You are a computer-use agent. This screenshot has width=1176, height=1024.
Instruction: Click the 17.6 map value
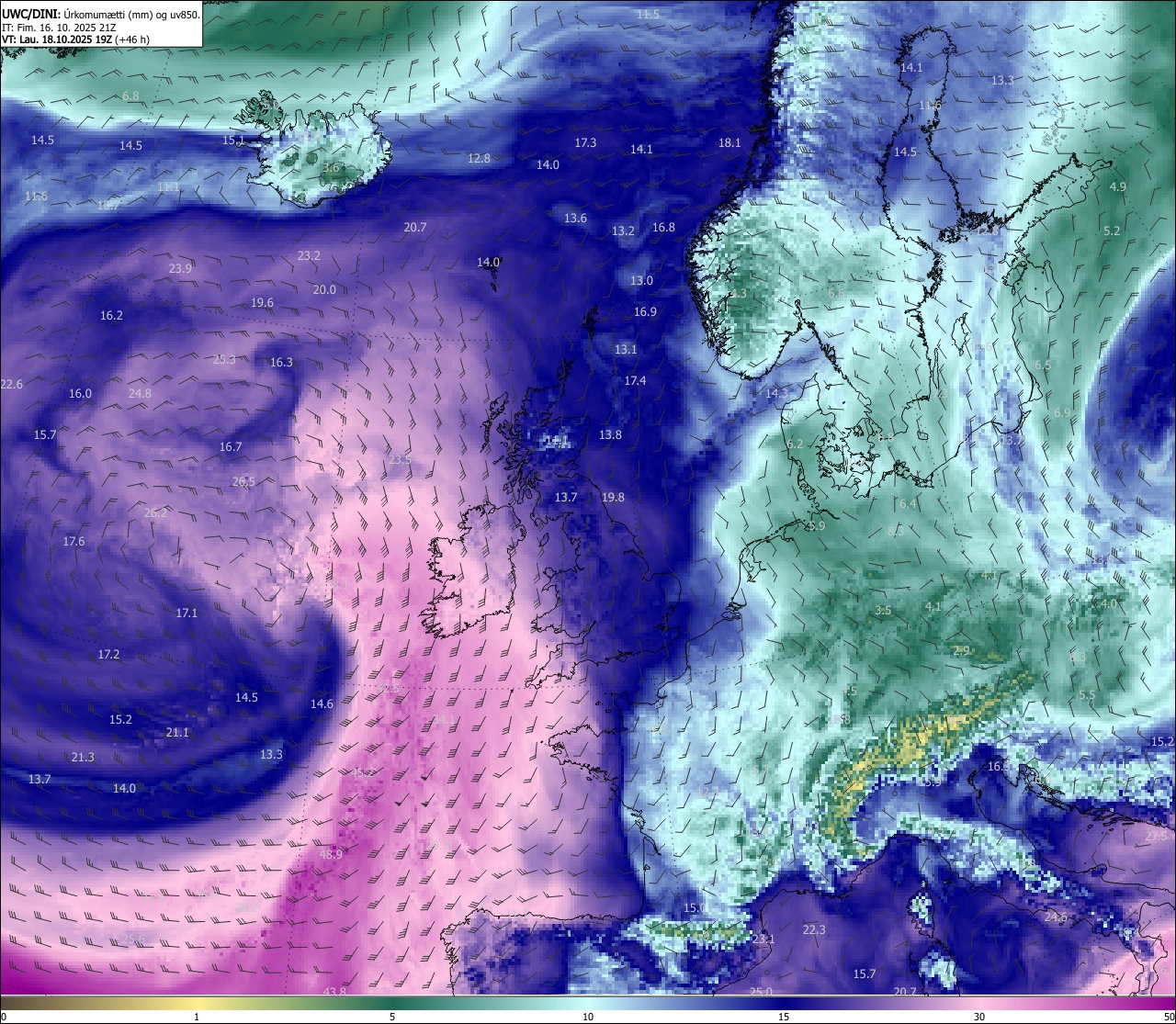(x=73, y=541)
